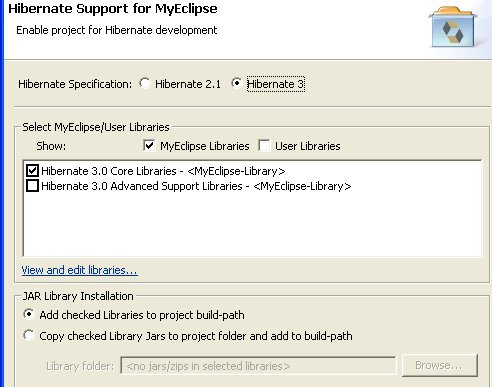Choose Add checked Libraries to project build-path
The height and width of the screenshot is (387, 492).
29,314
